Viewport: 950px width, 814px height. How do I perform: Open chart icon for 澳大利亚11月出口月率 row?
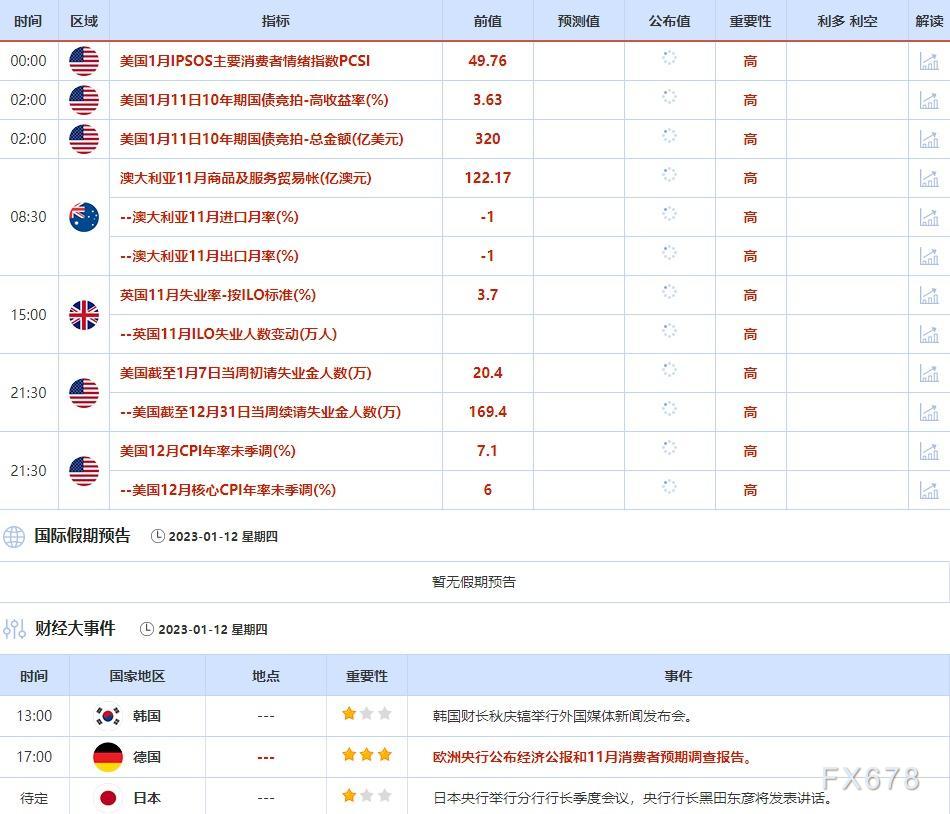click(x=929, y=256)
